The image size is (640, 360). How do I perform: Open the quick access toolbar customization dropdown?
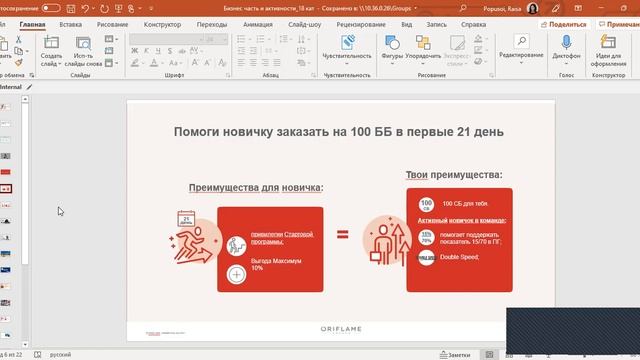[x=151, y=8]
